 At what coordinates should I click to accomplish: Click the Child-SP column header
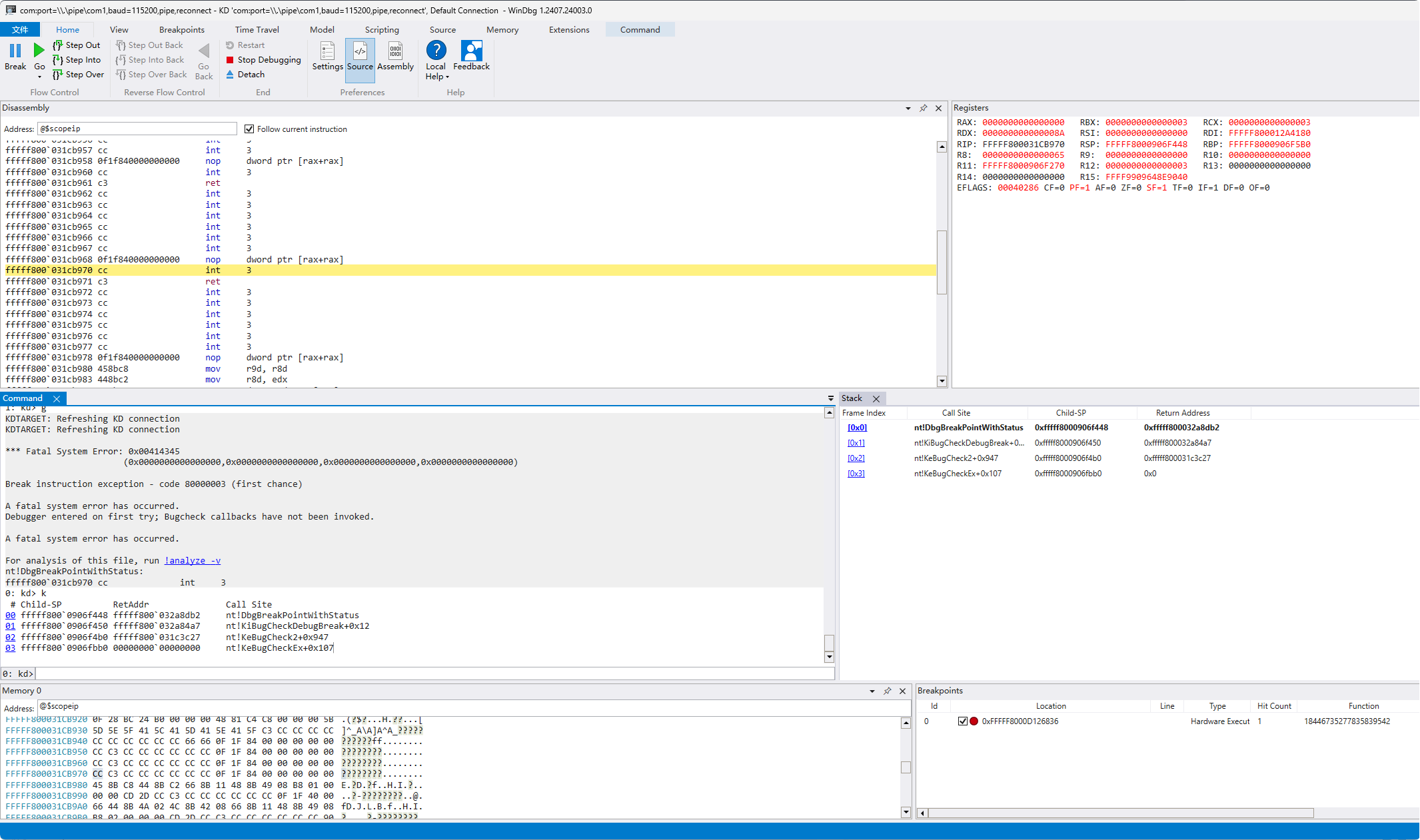pos(1071,413)
